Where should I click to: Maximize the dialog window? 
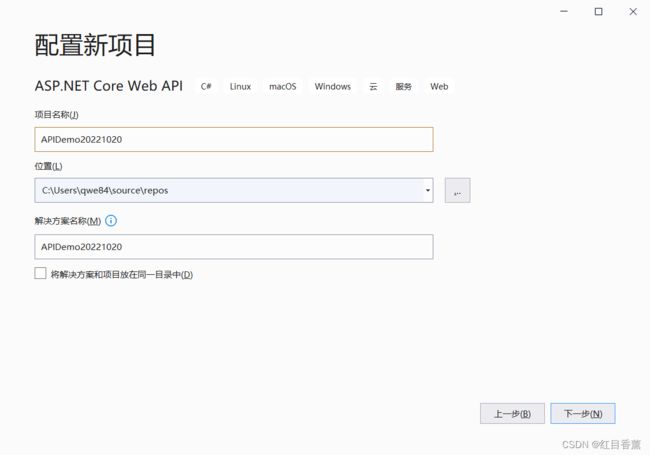[x=599, y=12]
